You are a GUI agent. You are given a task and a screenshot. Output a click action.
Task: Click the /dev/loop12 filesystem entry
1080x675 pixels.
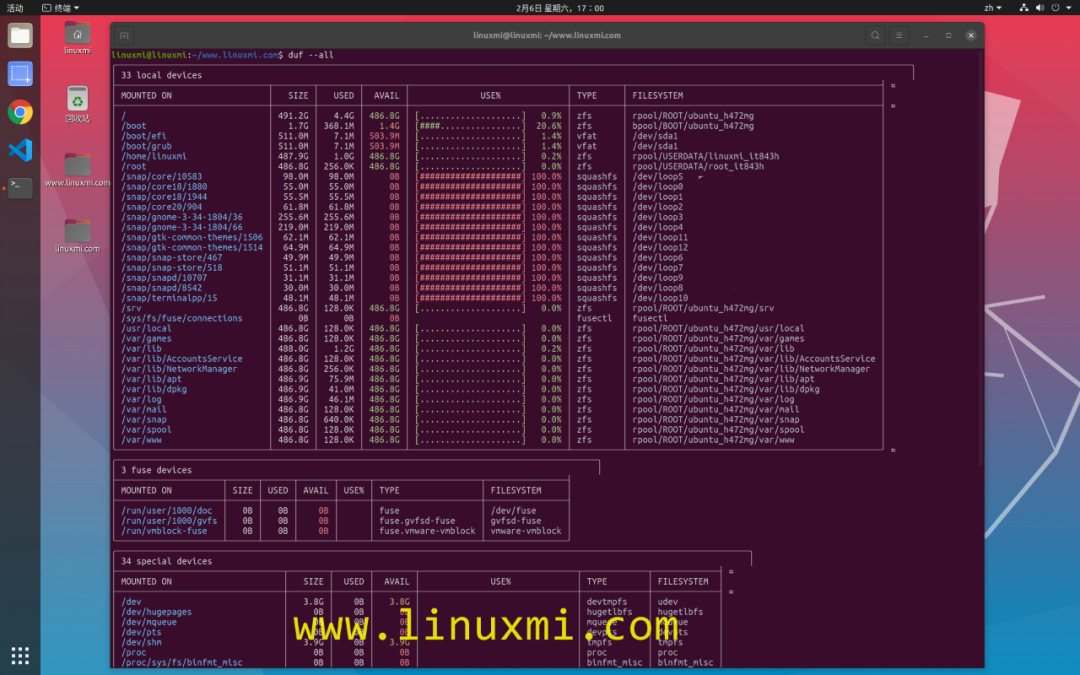660,247
